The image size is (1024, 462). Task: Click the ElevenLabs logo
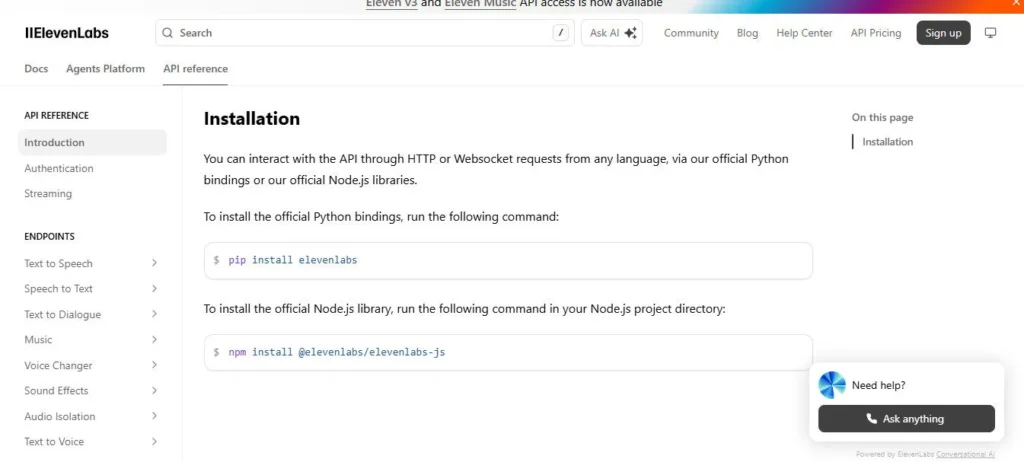(x=67, y=33)
